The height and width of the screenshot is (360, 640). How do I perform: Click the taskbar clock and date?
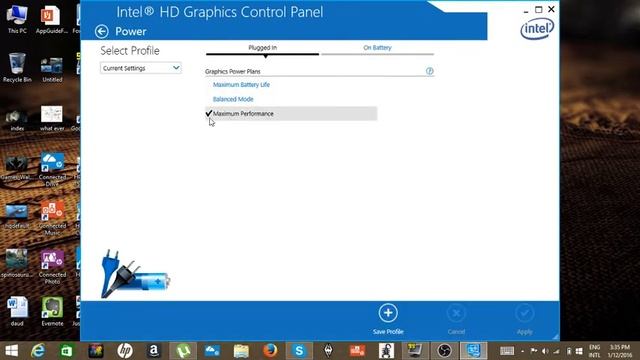click(x=620, y=351)
